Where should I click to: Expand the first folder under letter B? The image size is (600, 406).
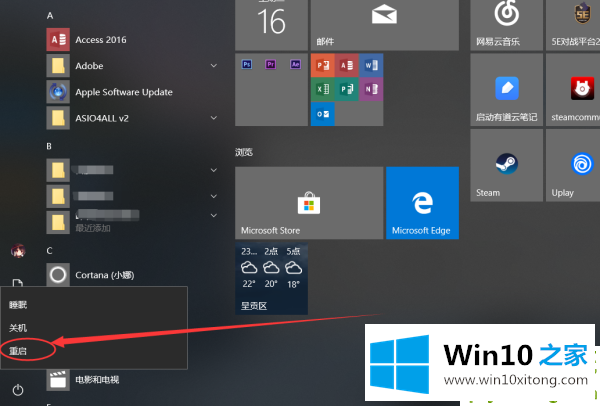213,170
